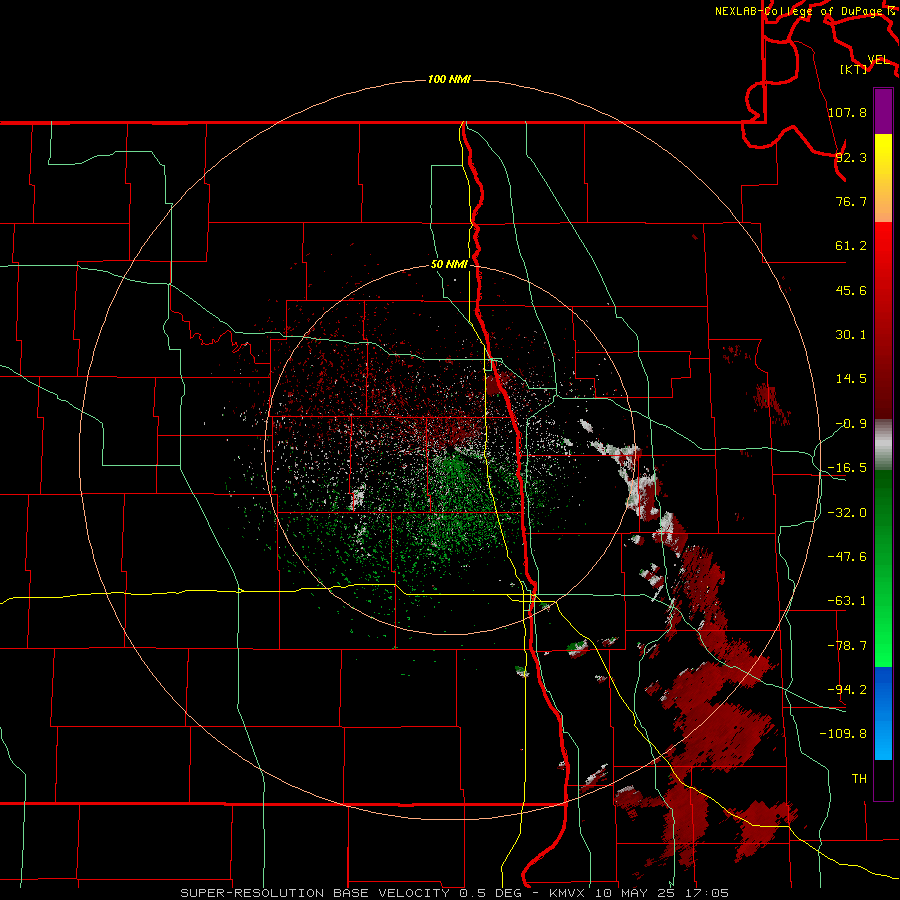The image size is (900, 900).
Task: Pick the yellow-orange segment of velocity color bar
Action: click(883, 178)
